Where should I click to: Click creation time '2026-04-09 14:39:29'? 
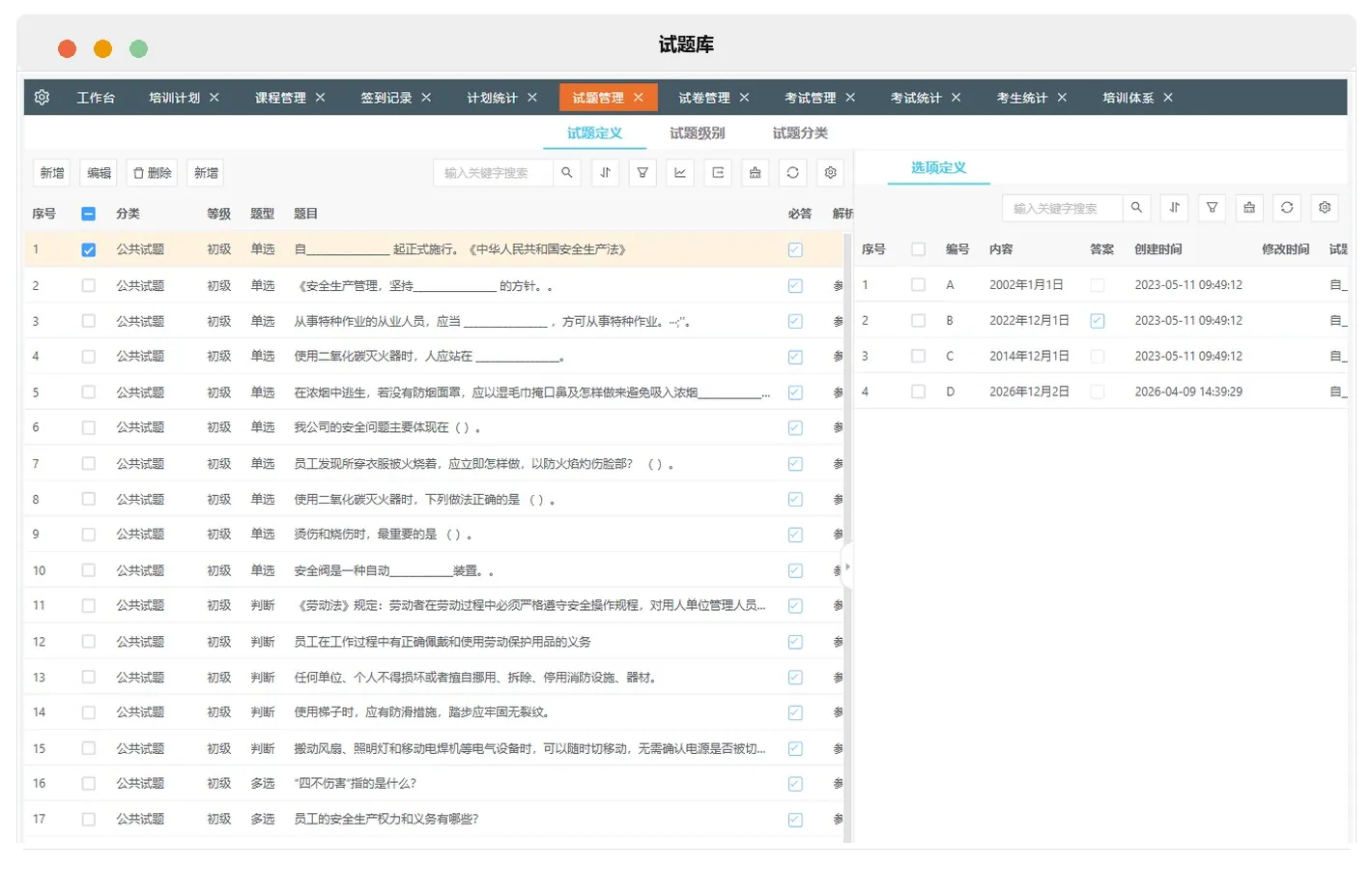[x=1188, y=391]
